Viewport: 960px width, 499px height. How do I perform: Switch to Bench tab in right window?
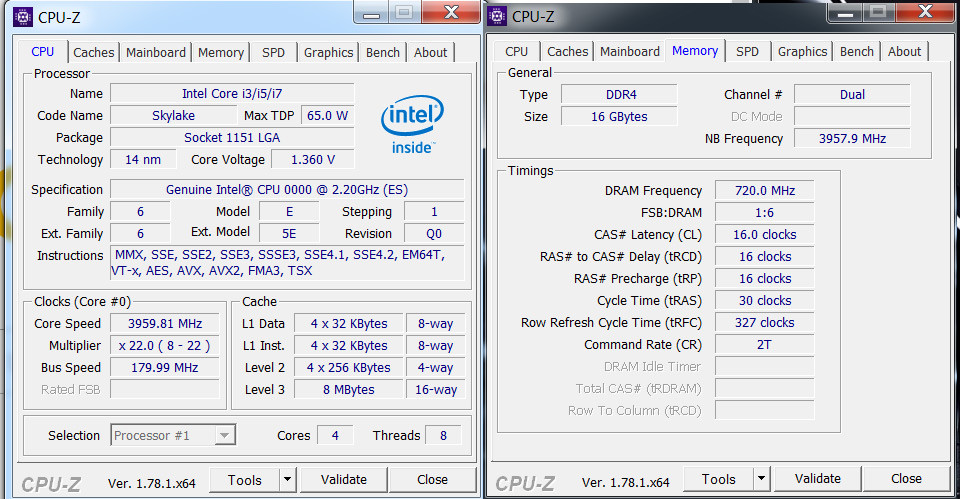(x=857, y=51)
